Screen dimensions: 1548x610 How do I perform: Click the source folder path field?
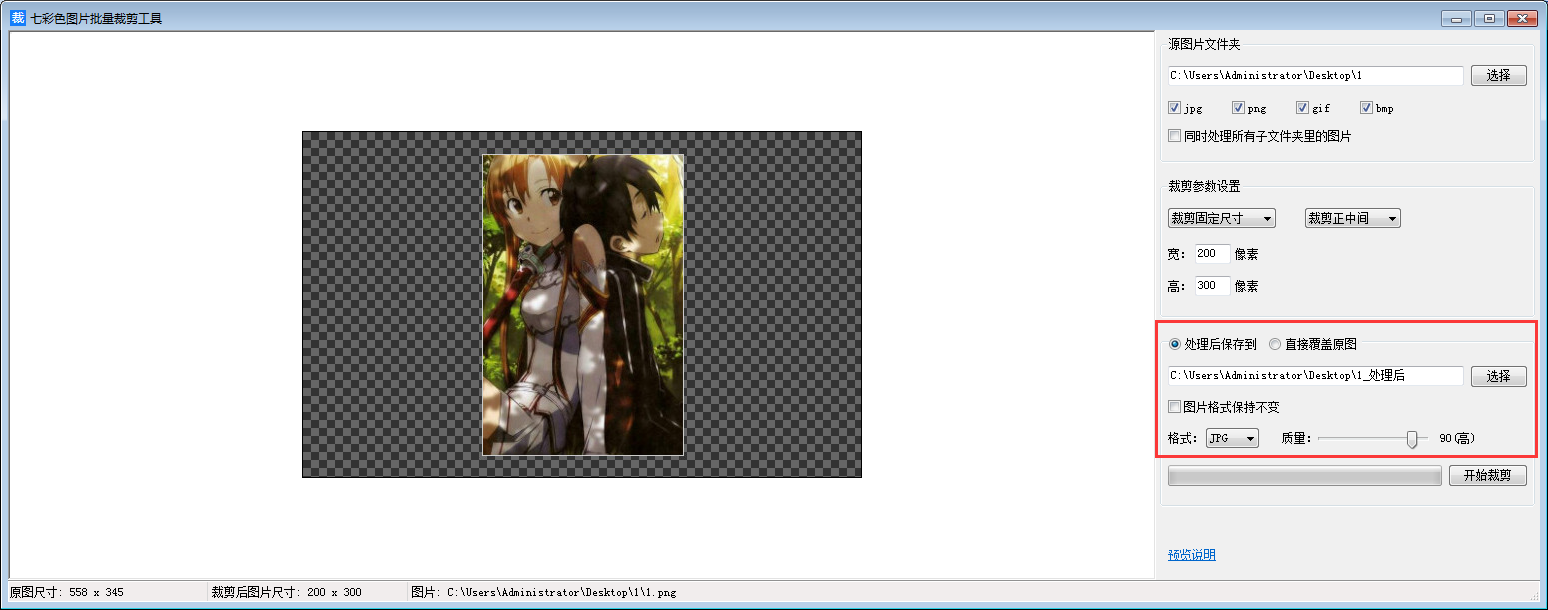1315,75
